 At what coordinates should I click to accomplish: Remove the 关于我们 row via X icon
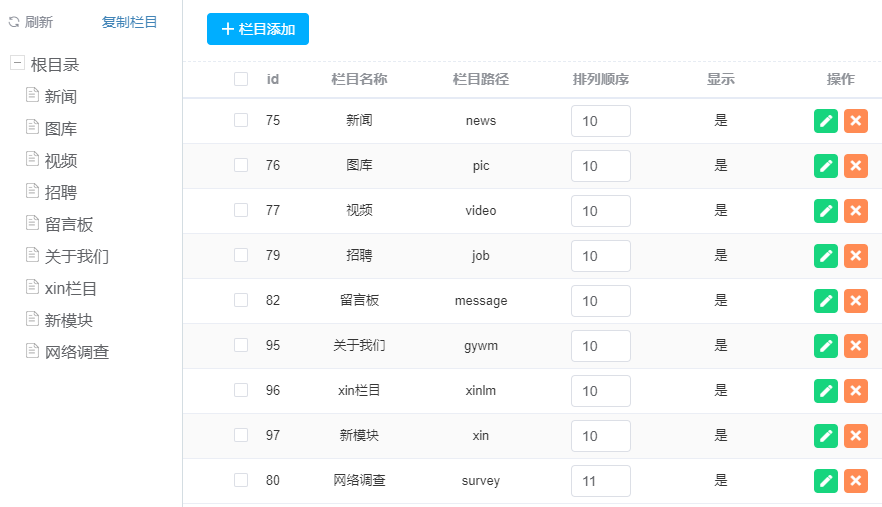855,346
